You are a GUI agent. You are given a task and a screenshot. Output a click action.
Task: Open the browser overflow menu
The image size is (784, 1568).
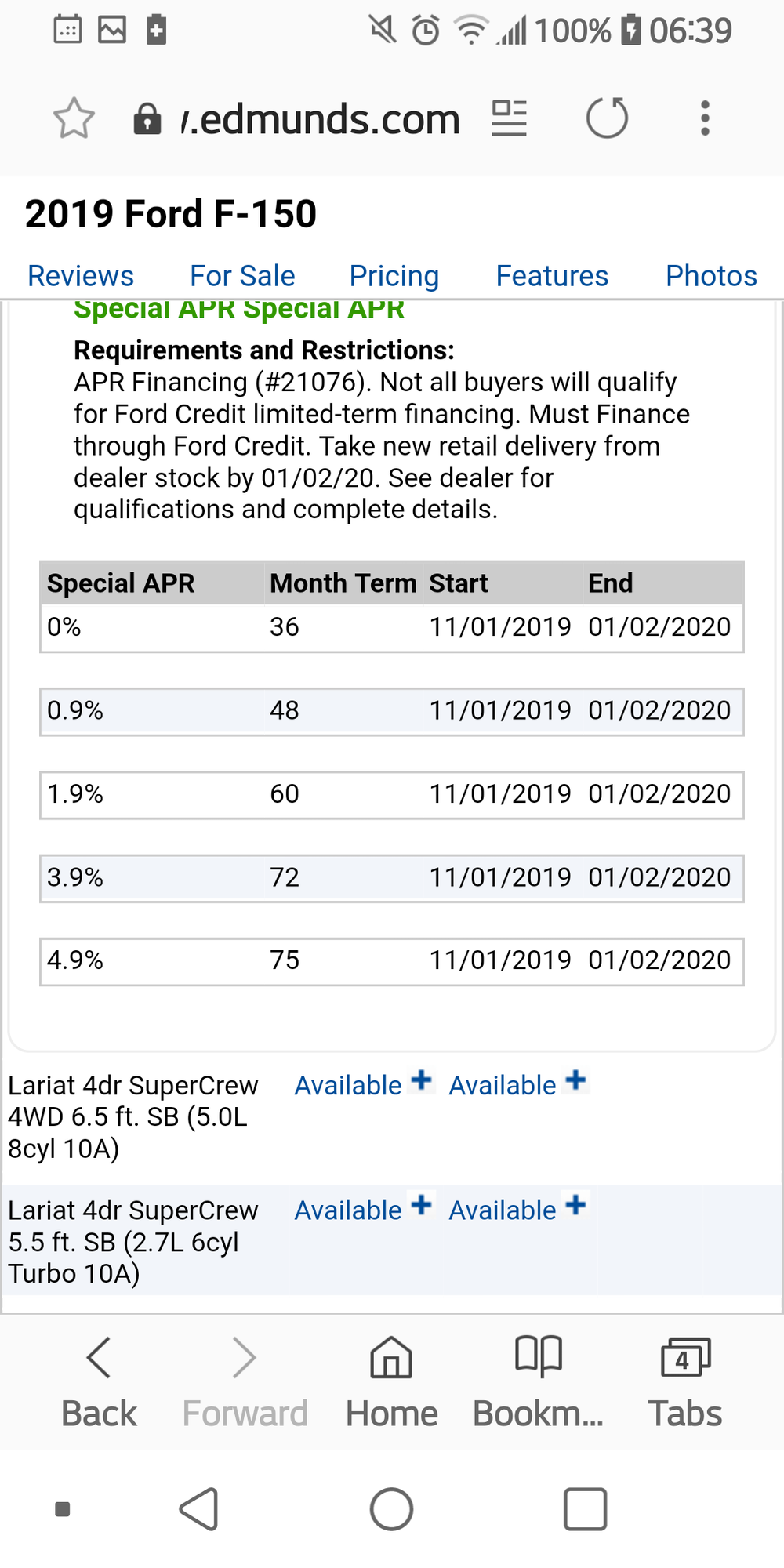[x=704, y=118]
